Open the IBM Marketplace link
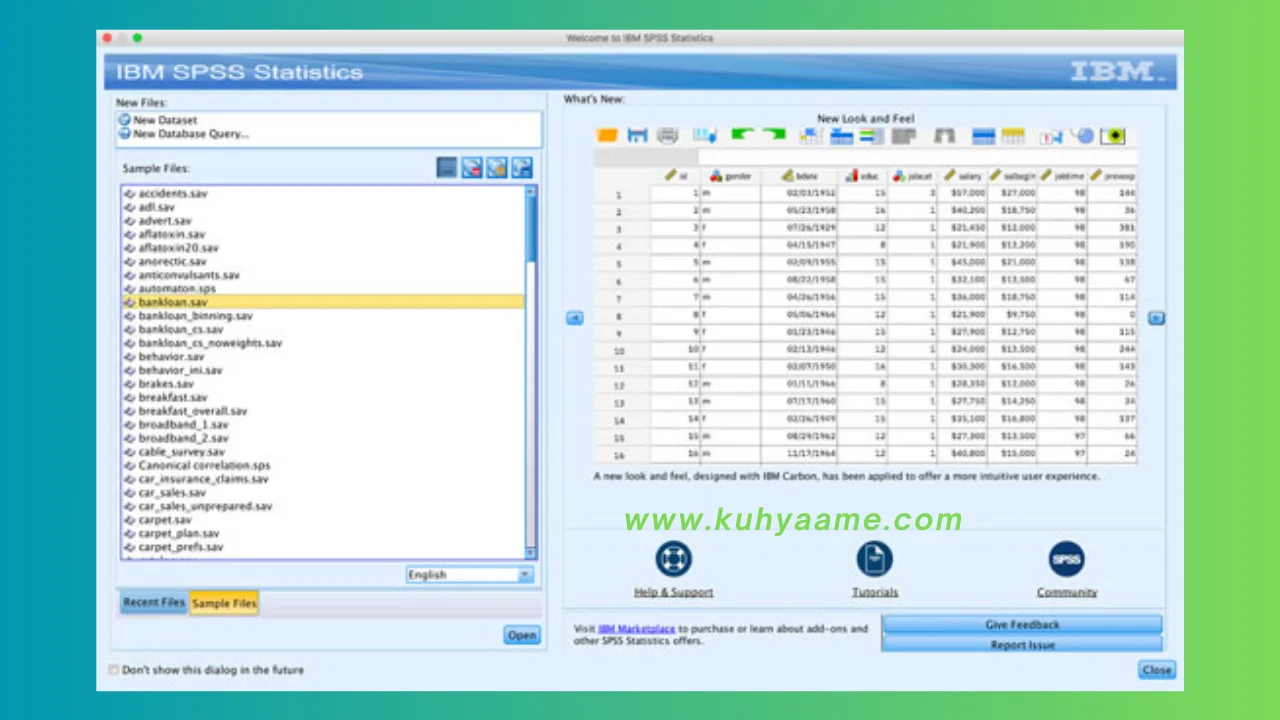The width and height of the screenshot is (1280, 720). [637, 629]
